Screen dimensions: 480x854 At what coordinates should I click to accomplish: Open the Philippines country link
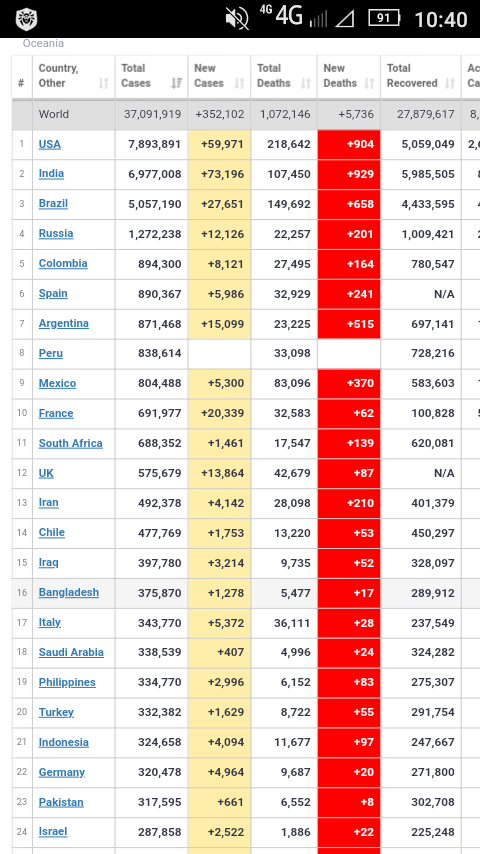[x=67, y=682]
